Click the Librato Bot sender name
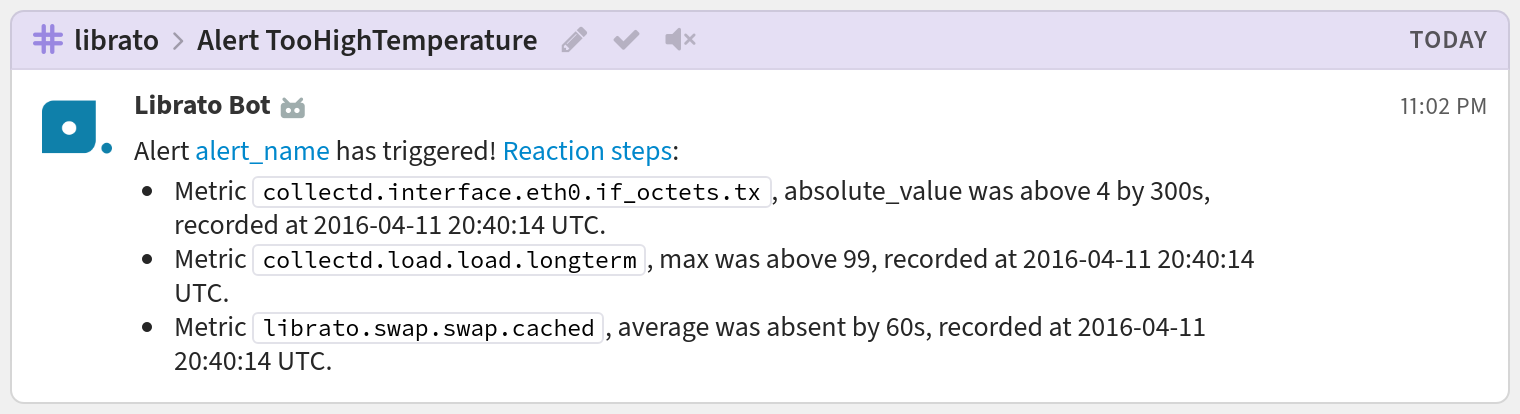Image resolution: width=1520 pixels, height=414 pixels. click(202, 105)
